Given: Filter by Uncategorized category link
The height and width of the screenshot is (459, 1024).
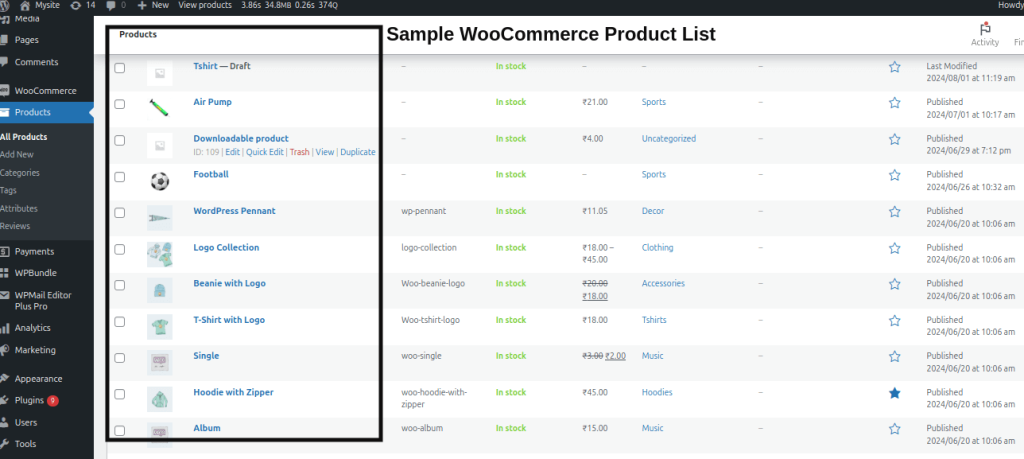Looking at the screenshot, I should [x=669, y=138].
